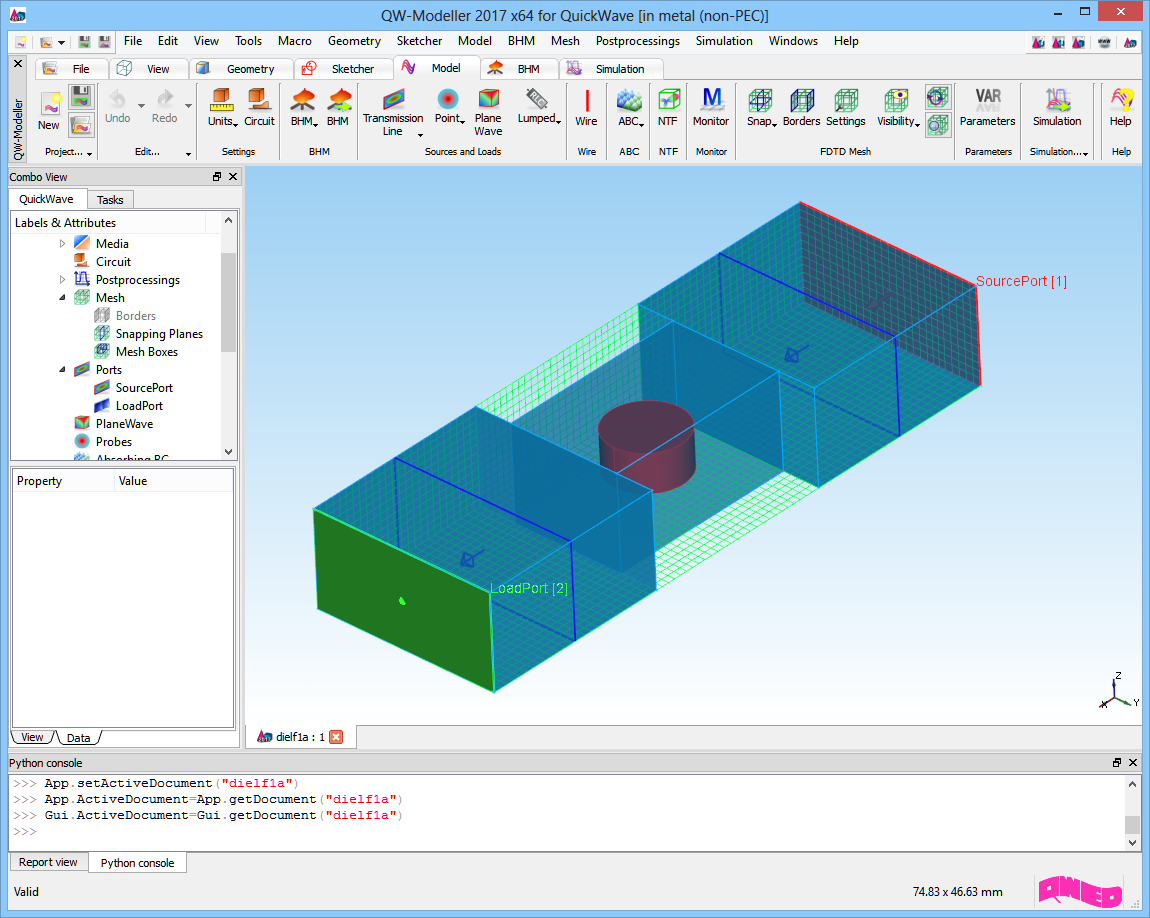Viewport: 1150px width, 918px height.
Task: Choose the Lumped element tool
Action: pos(538,108)
